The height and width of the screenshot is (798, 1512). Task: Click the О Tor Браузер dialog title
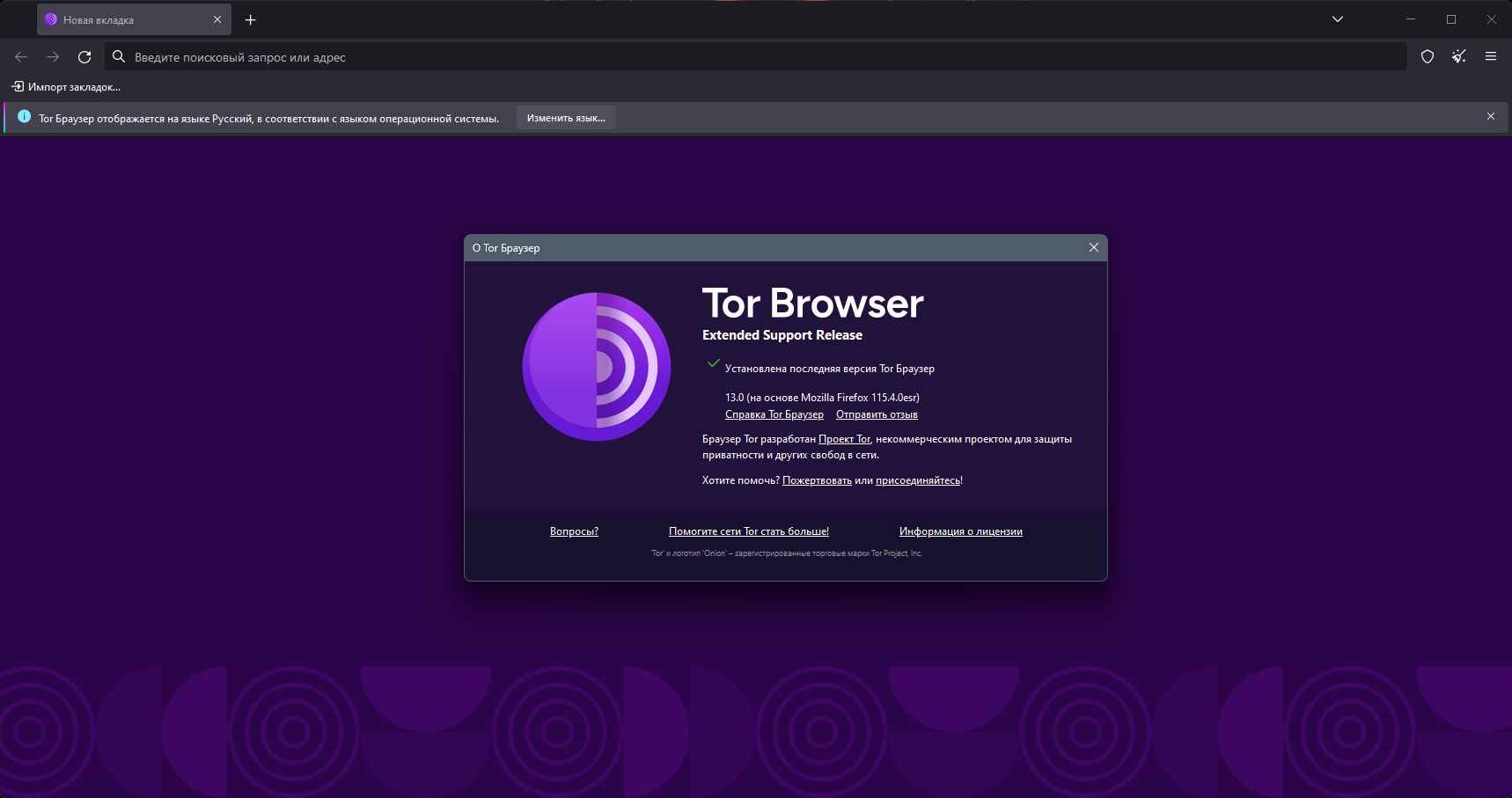506,248
